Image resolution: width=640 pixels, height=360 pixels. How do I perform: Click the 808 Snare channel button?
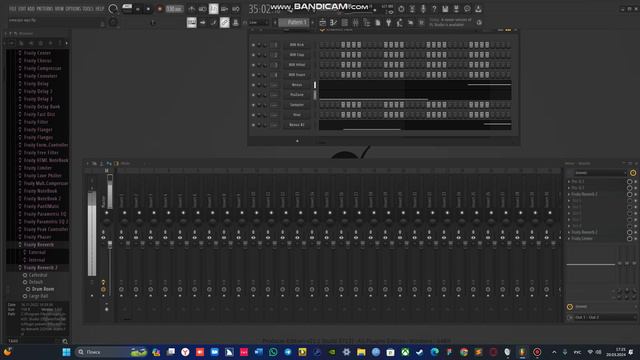pos(297,75)
